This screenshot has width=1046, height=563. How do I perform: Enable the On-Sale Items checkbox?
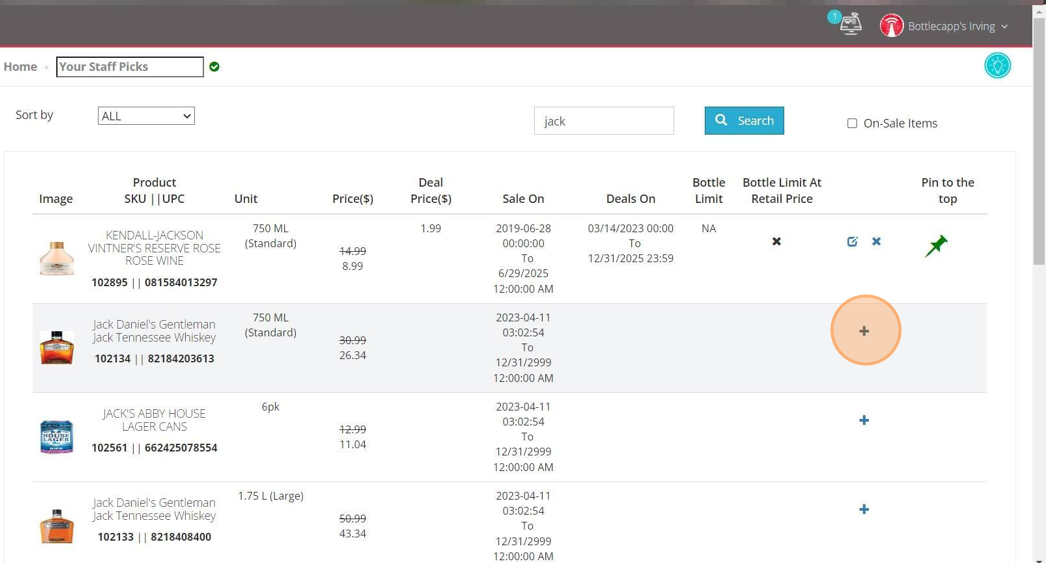(852, 123)
